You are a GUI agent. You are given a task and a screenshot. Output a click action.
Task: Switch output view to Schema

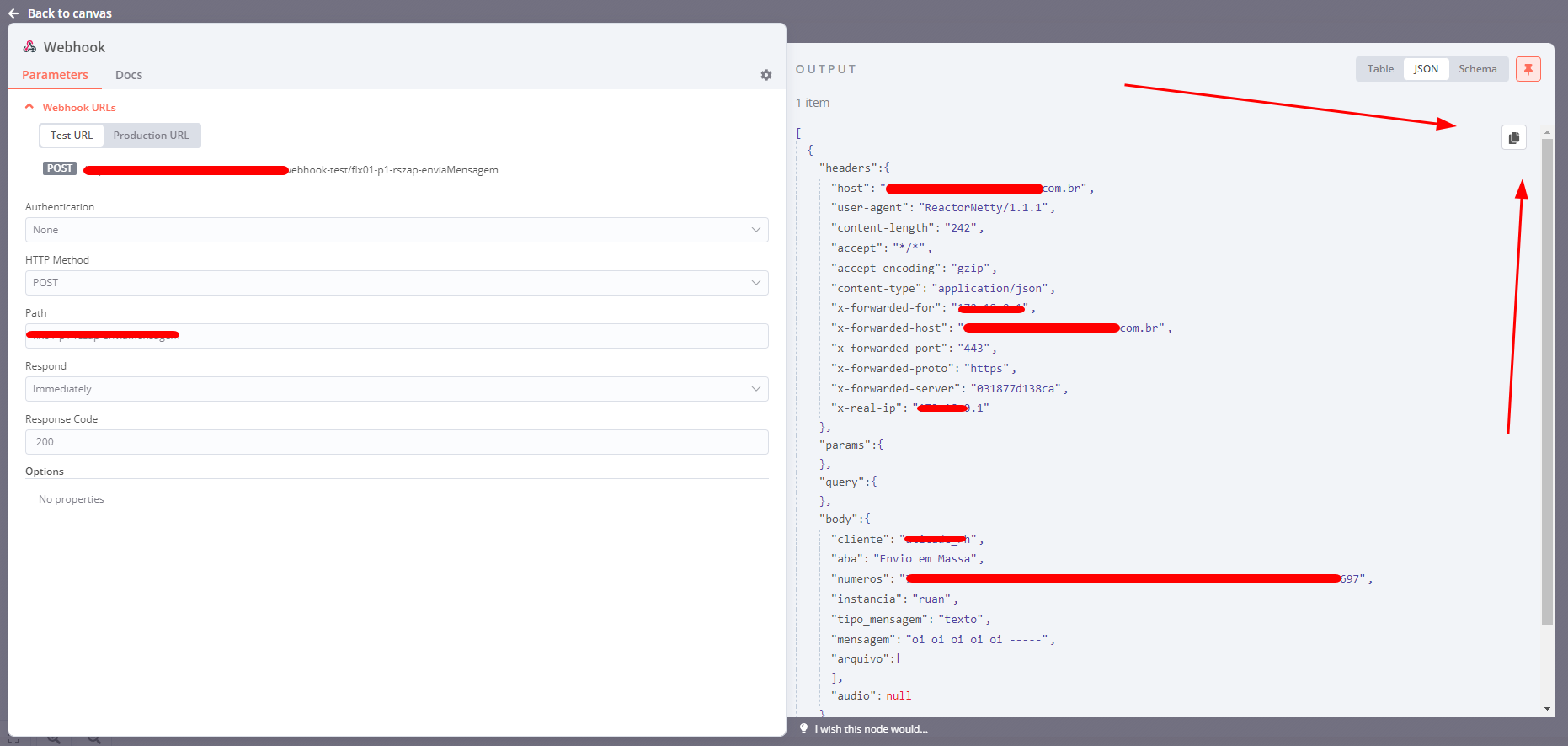click(x=1478, y=69)
